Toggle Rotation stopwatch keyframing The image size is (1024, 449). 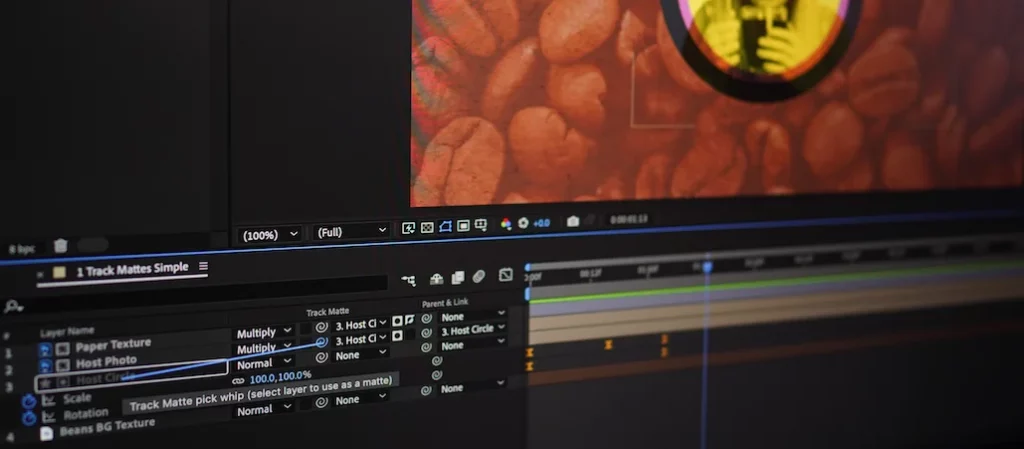[29, 418]
